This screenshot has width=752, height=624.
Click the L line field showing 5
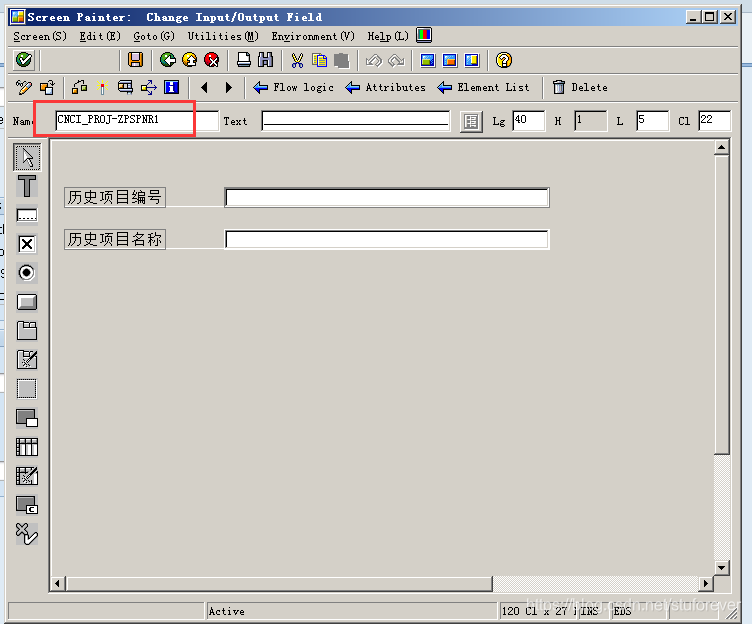652,120
